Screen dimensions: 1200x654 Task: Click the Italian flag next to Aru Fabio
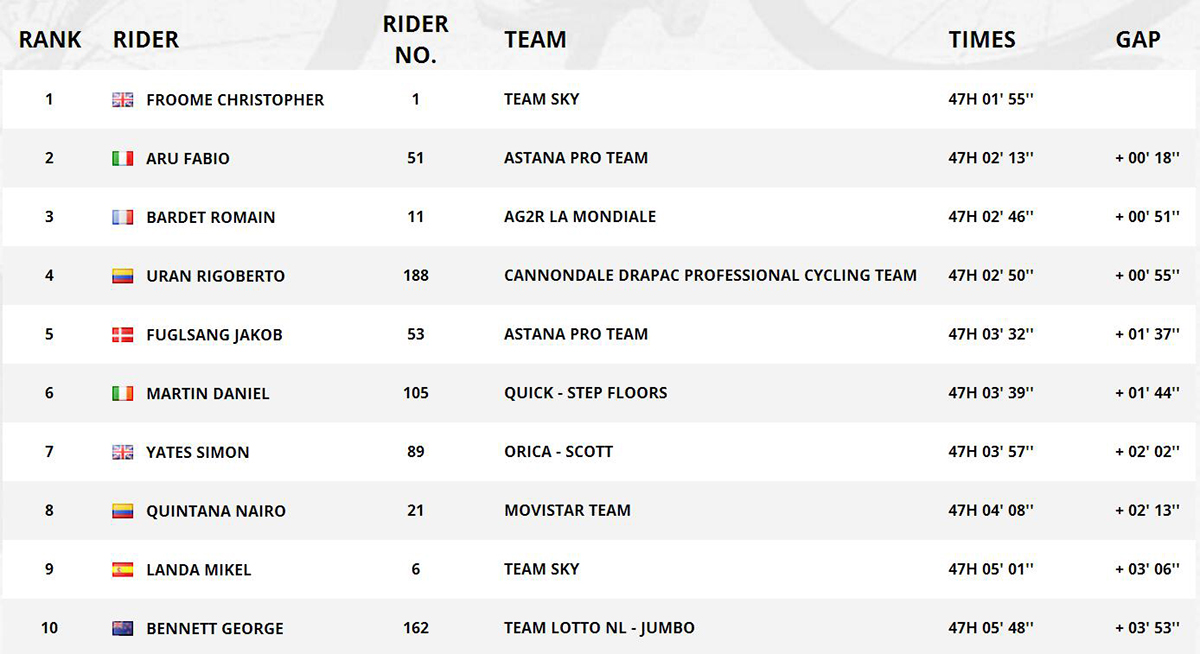point(123,158)
